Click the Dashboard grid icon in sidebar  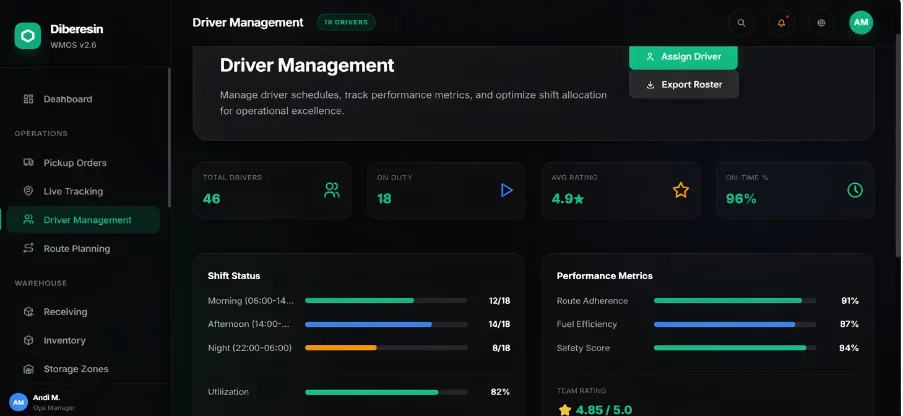point(28,99)
